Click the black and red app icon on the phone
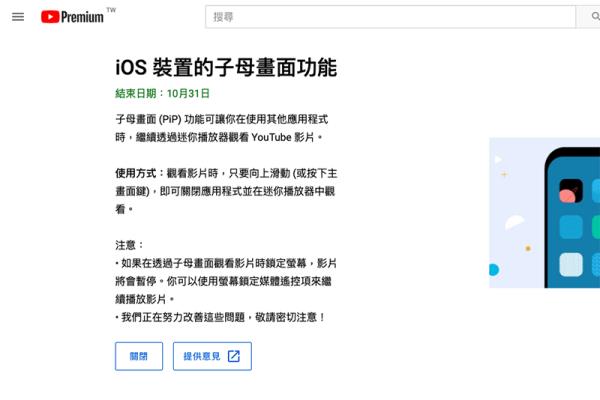Screen dimensions: 600x400 [x=571, y=191]
